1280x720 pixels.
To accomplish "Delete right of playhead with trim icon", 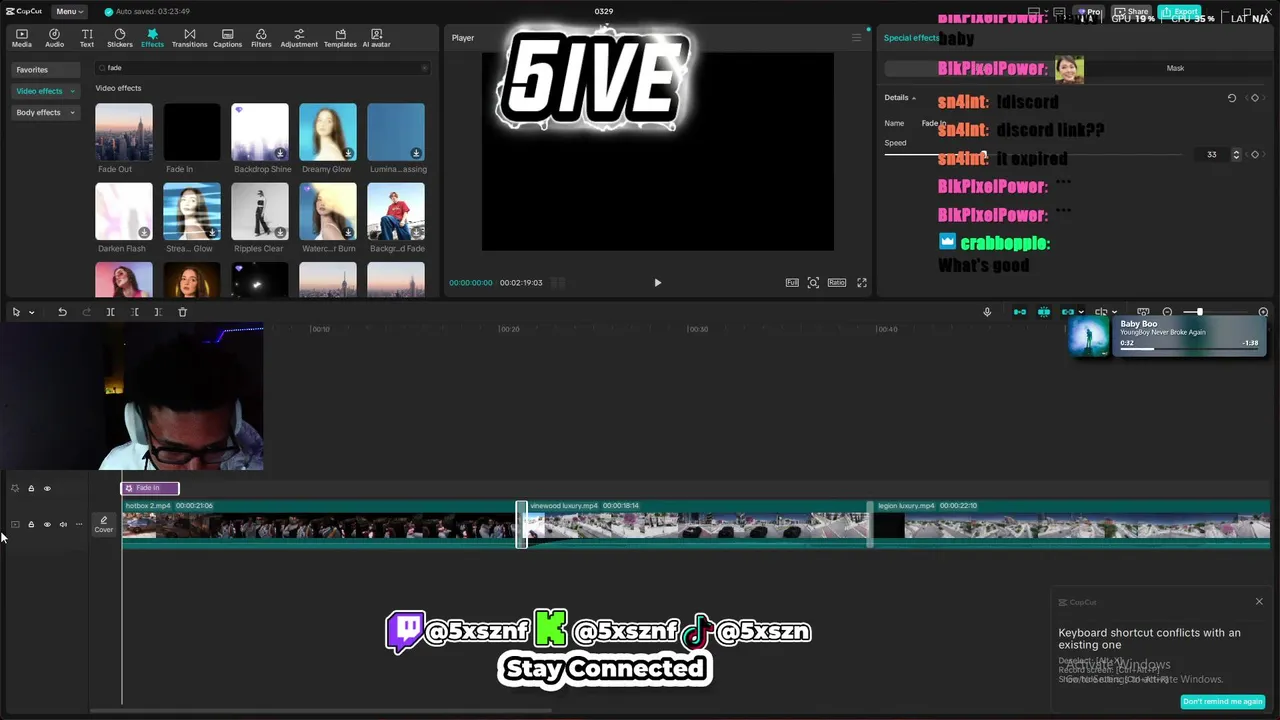I will pyautogui.click(x=158, y=312).
